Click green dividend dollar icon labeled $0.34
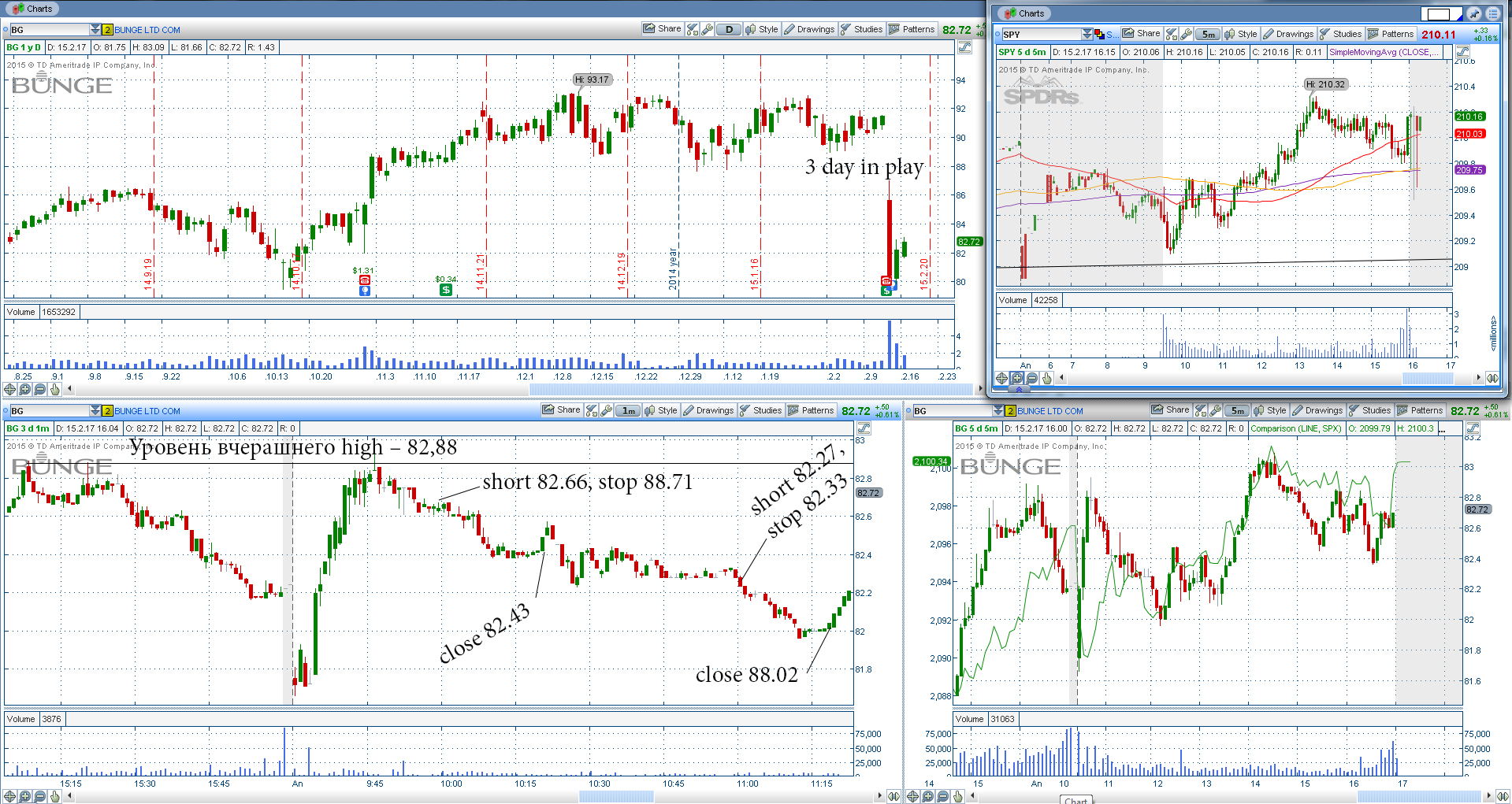 click(x=445, y=290)
